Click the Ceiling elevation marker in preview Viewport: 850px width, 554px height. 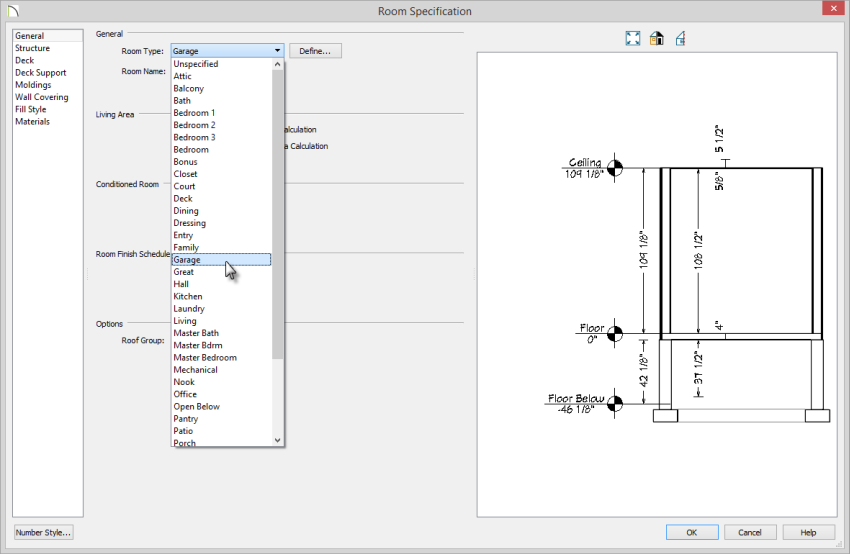[614, 168]
